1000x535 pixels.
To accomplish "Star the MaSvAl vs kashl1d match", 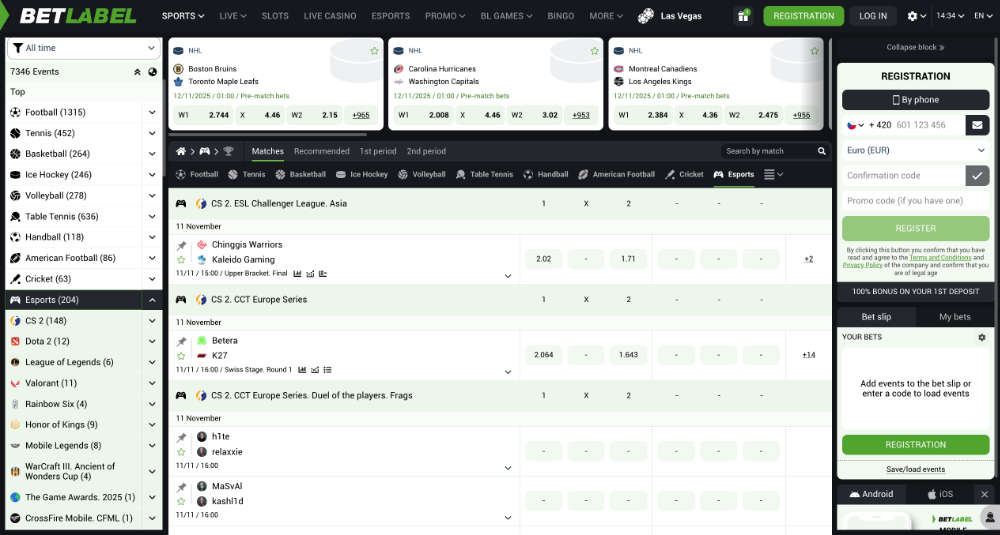I will click(181, 501).
